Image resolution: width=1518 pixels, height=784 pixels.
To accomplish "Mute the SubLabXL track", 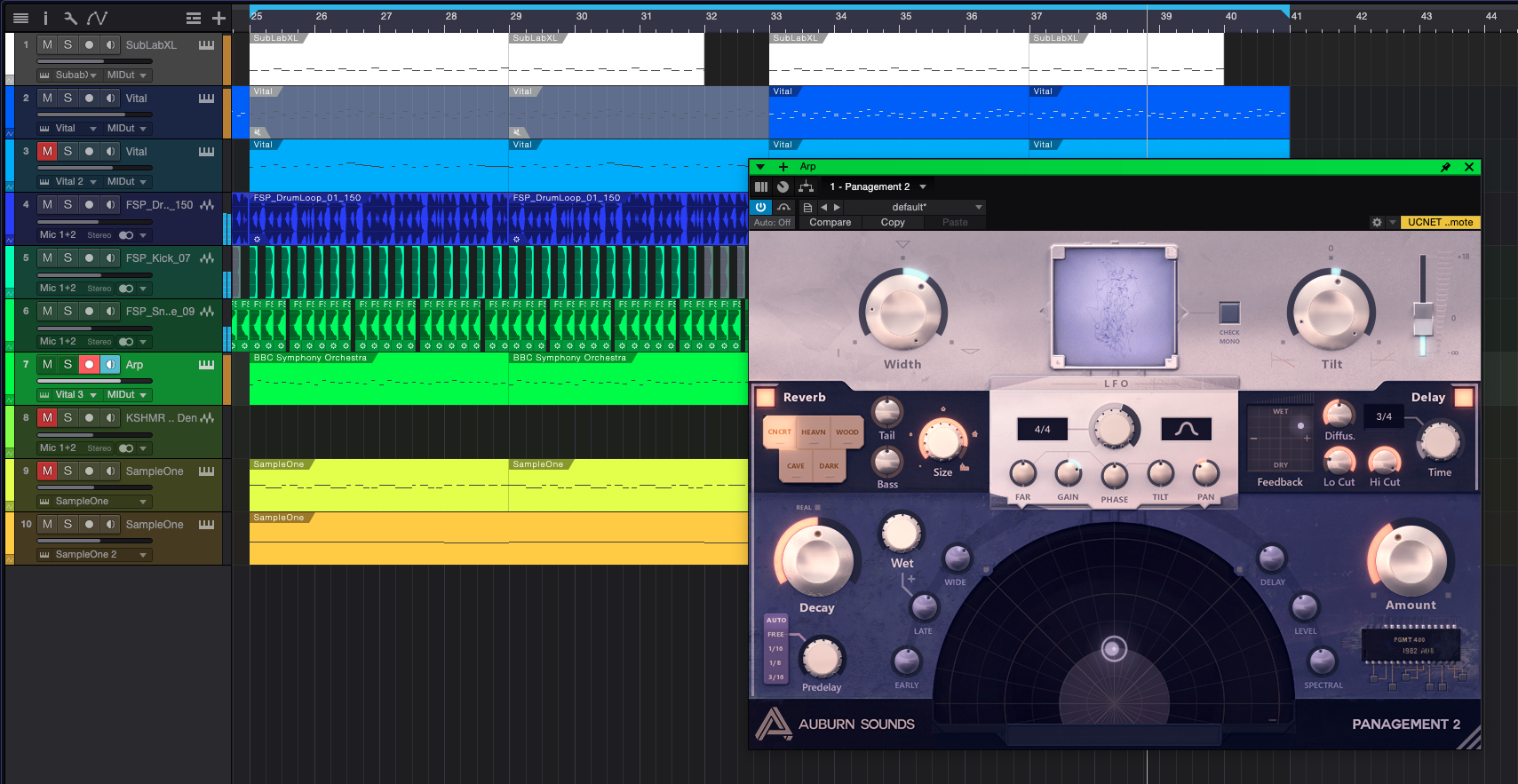I will [x=47, y=44].
